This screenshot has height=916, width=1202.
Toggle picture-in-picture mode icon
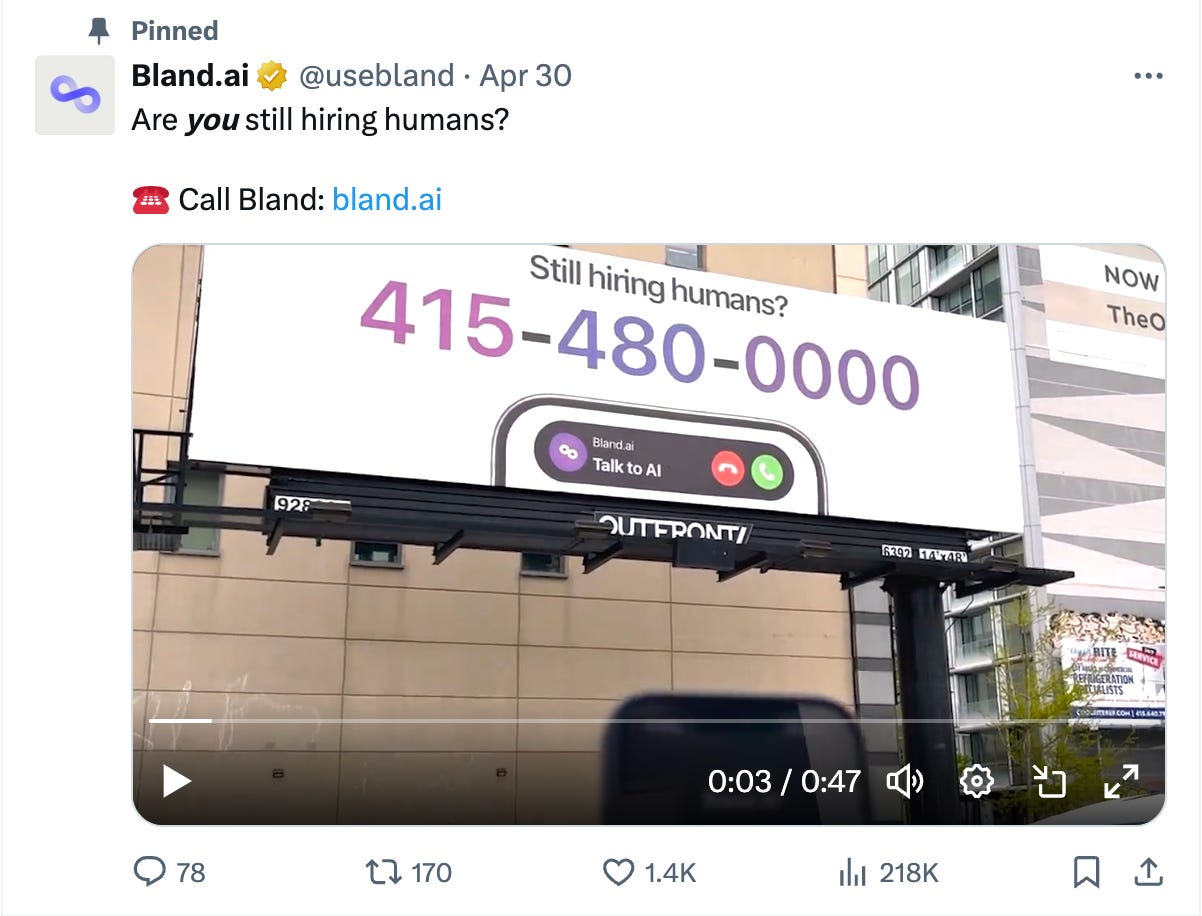coord(1049,781)
